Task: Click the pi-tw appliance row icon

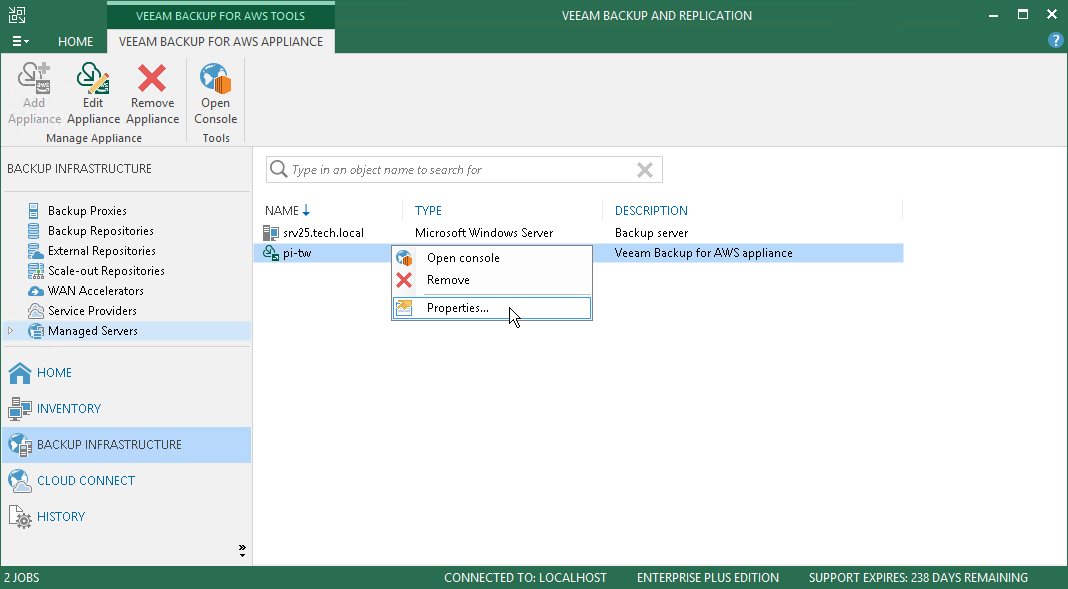Action: pyautogui.click(x=270, y=253)
